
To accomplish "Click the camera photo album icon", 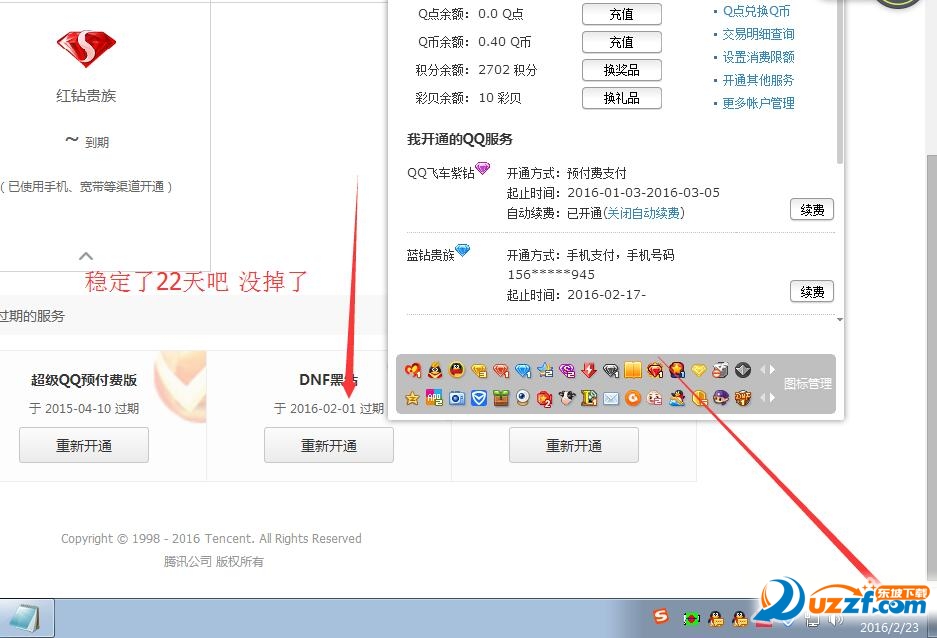I will 455,398.
